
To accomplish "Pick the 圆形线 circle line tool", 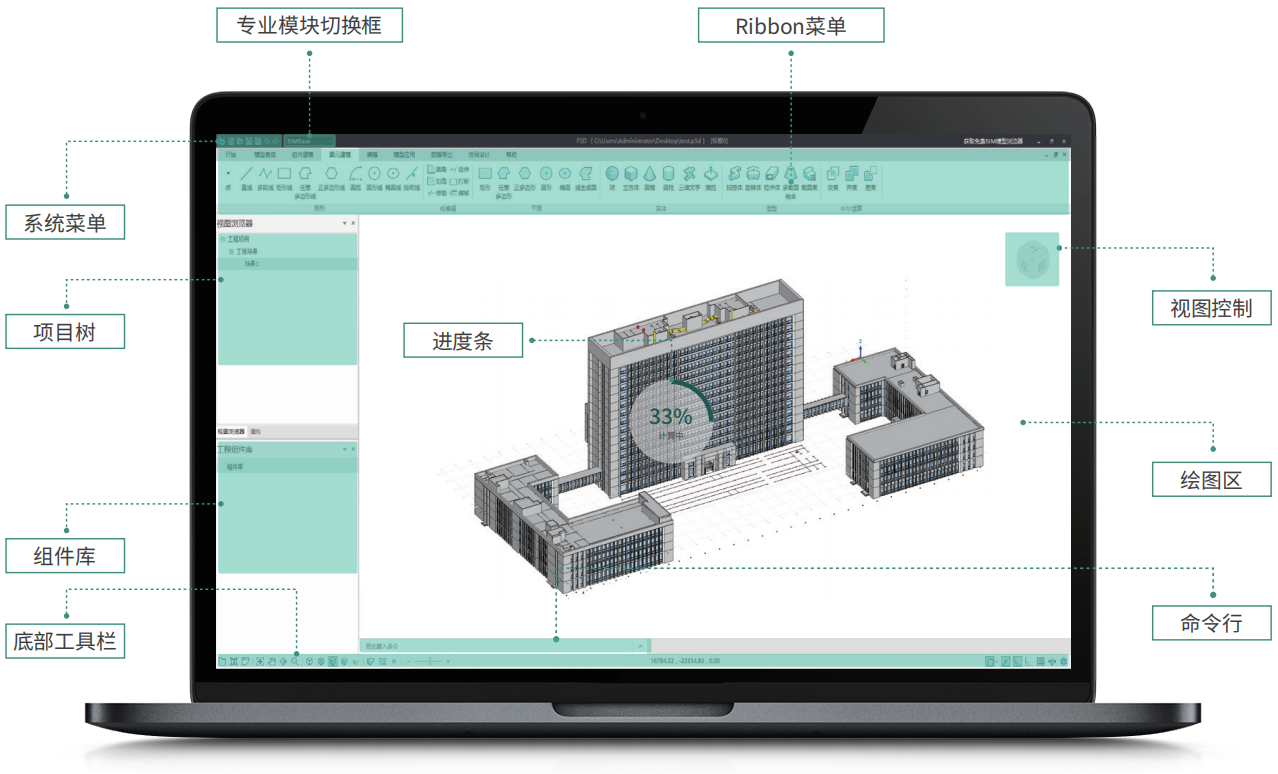I will 374,178.
